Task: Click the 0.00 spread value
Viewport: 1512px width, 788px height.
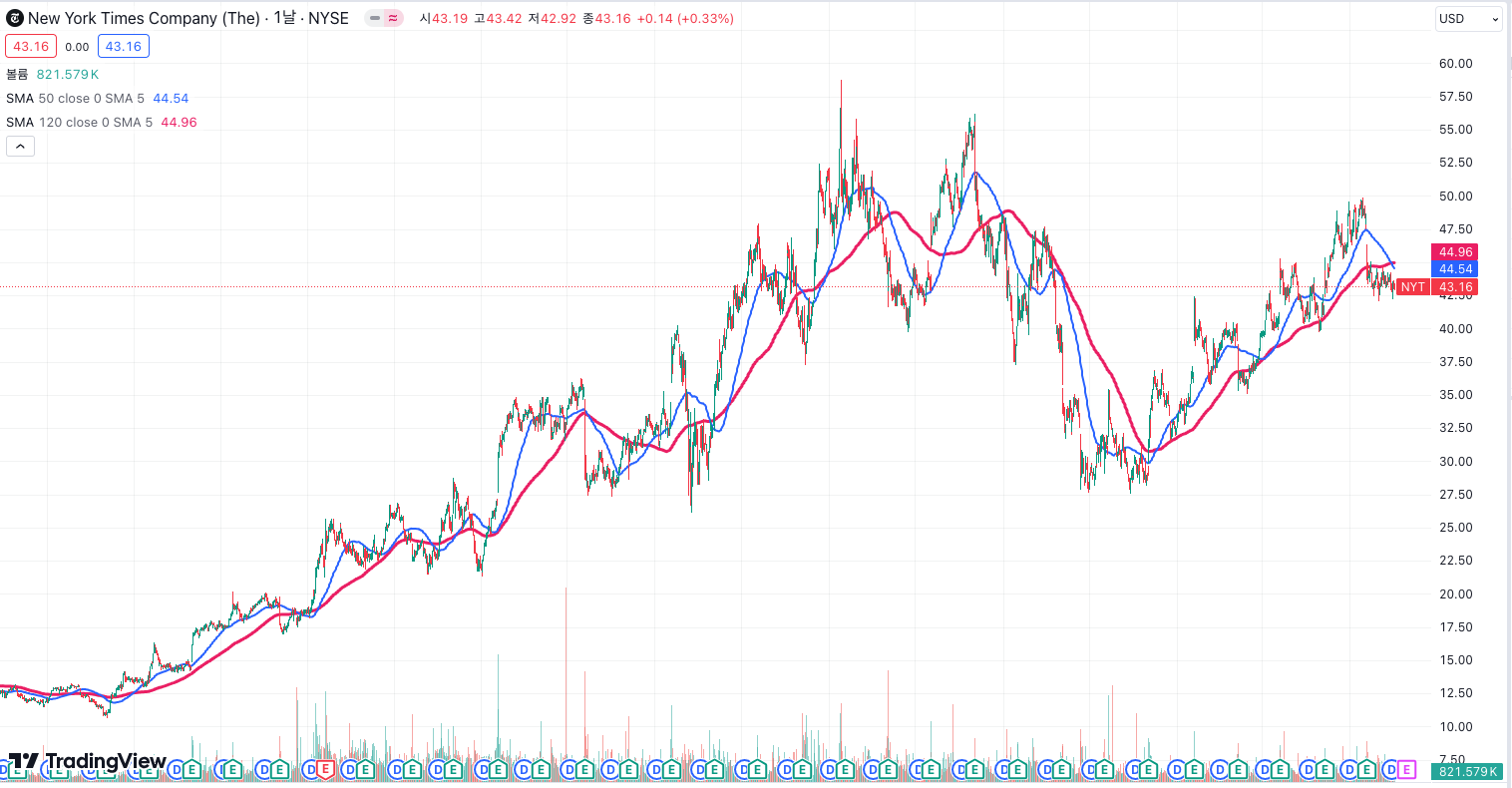Action: 77,47
